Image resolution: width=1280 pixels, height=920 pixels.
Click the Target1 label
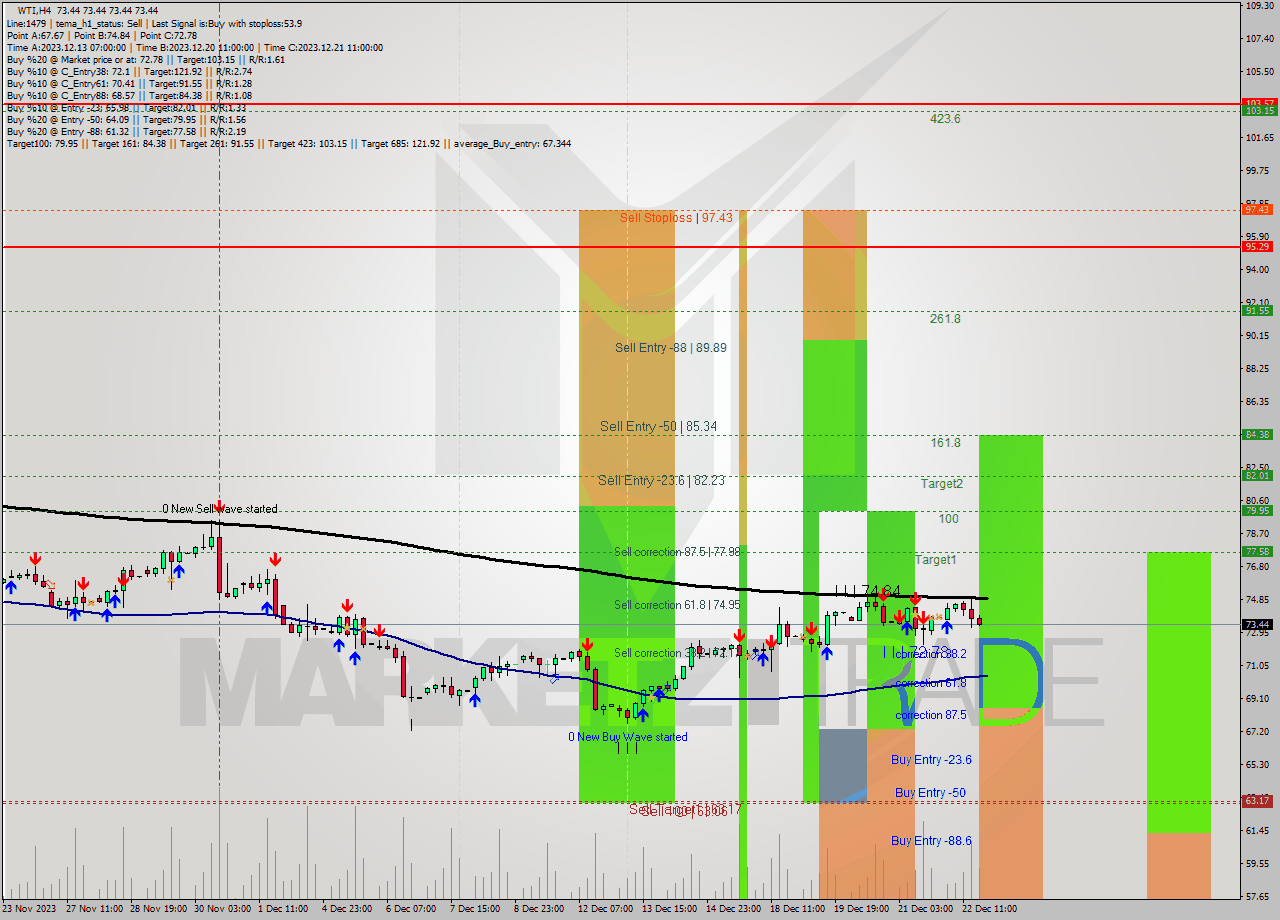[935, 560]
